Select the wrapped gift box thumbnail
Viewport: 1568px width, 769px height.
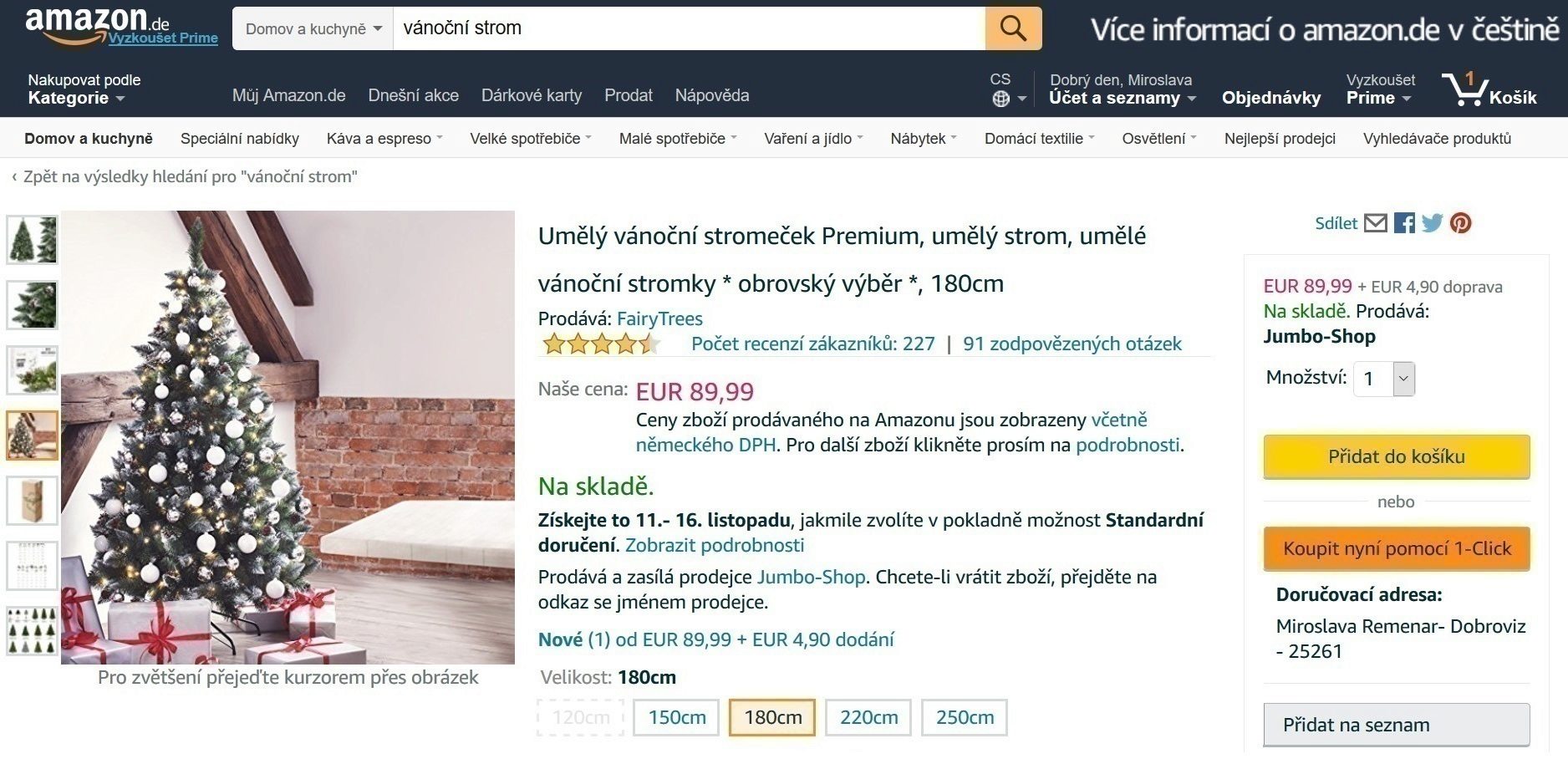pyautogui.click(x=33, y=500)
